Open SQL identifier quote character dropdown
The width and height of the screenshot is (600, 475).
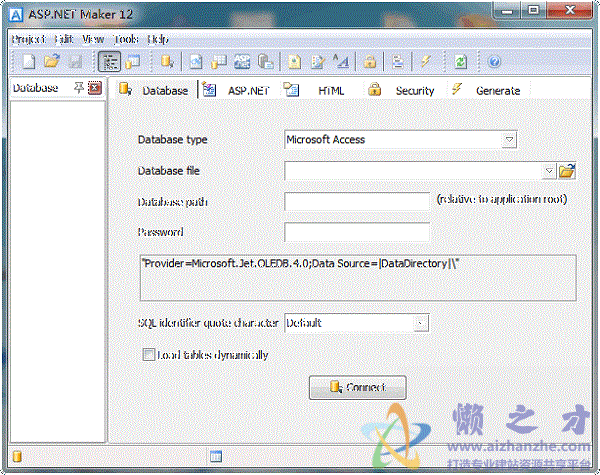tap(421, 323)
